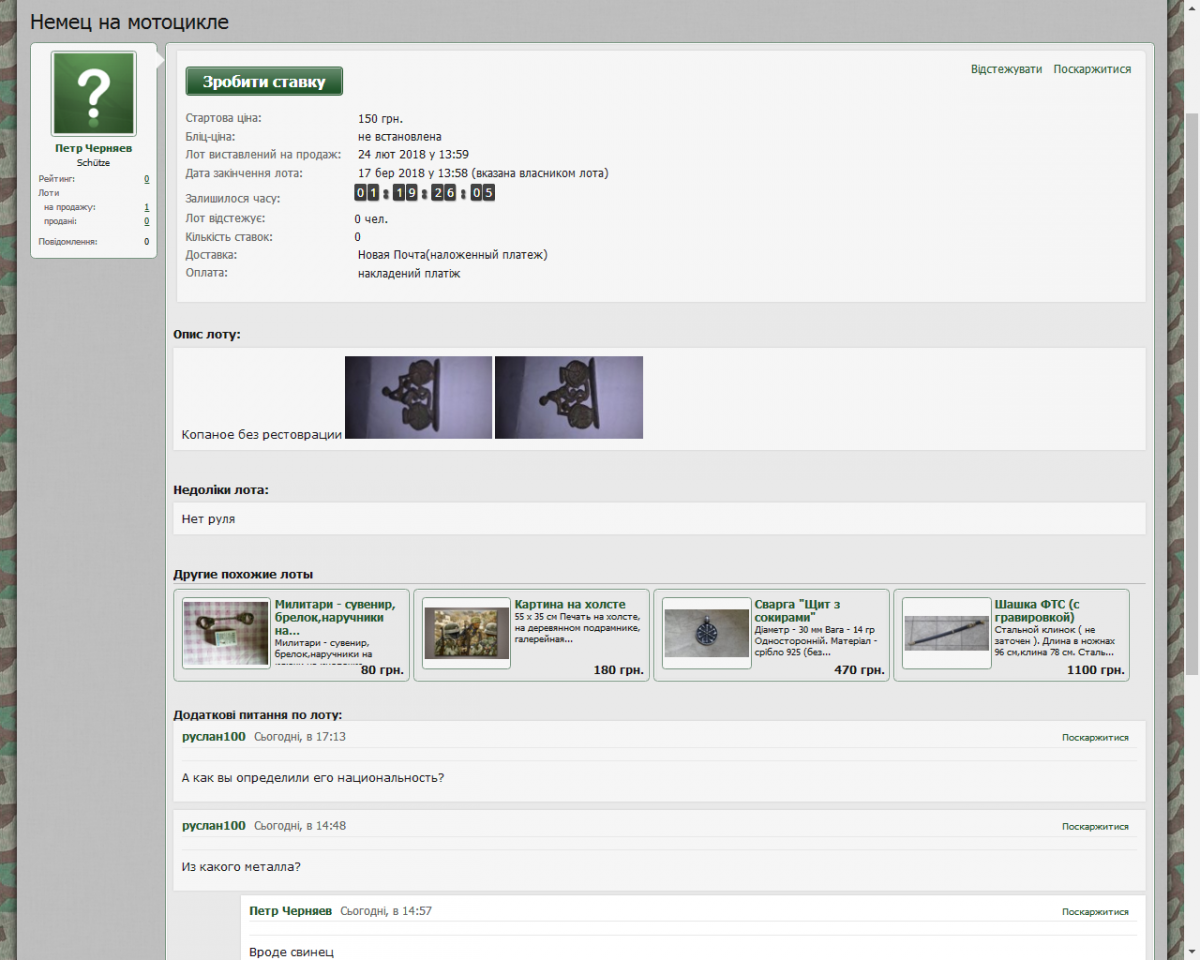This screenshot has width=1200, height=960.
Task: Click Поскаржитися on the 14:48 question
Action: (1095, 827)
